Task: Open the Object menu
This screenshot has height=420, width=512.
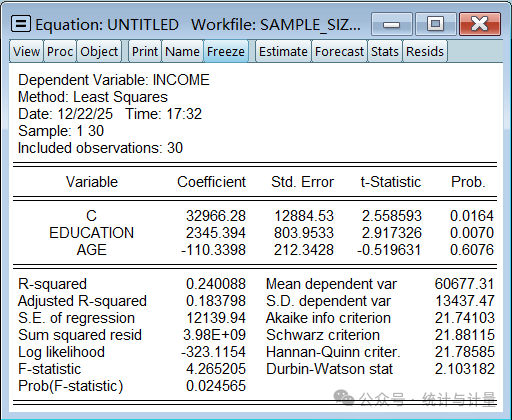Action: point(99,51)
